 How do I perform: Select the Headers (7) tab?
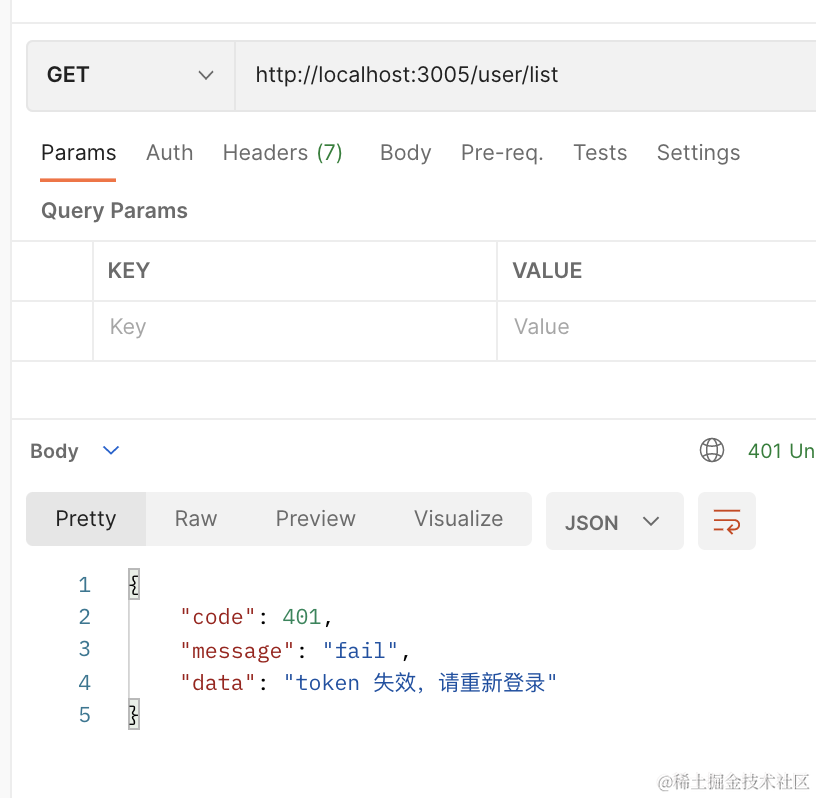[x=282, y=153]
